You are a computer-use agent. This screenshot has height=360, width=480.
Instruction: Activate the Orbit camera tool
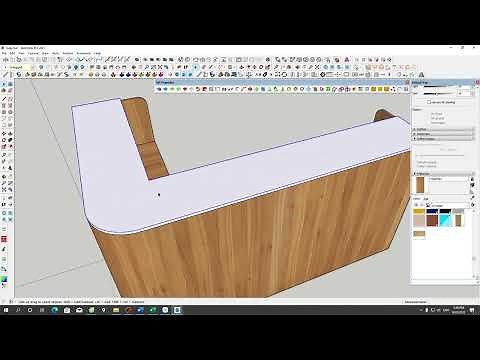[4, 177]
